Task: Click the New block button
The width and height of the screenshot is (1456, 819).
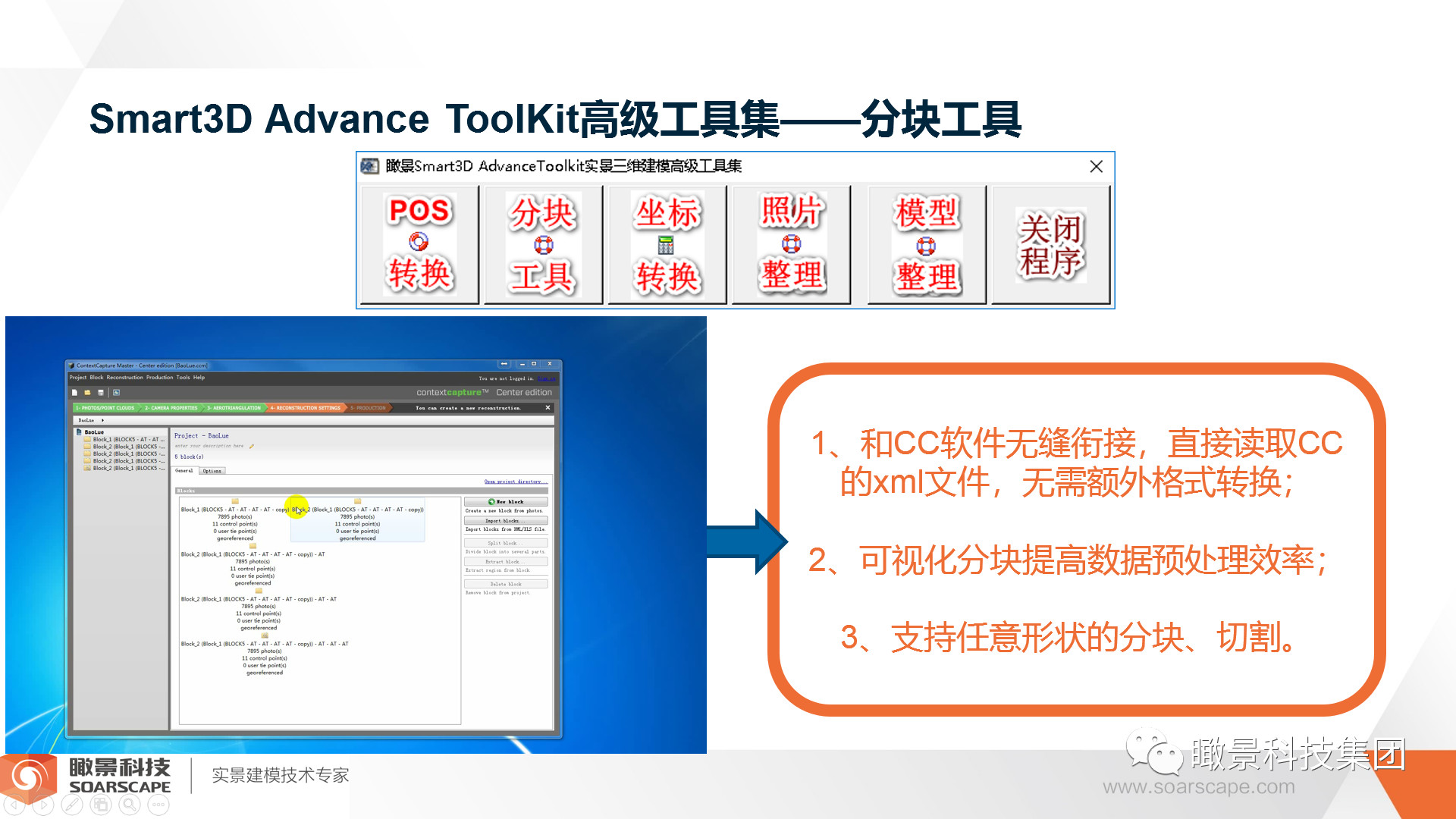Action: tap(506, 502)
